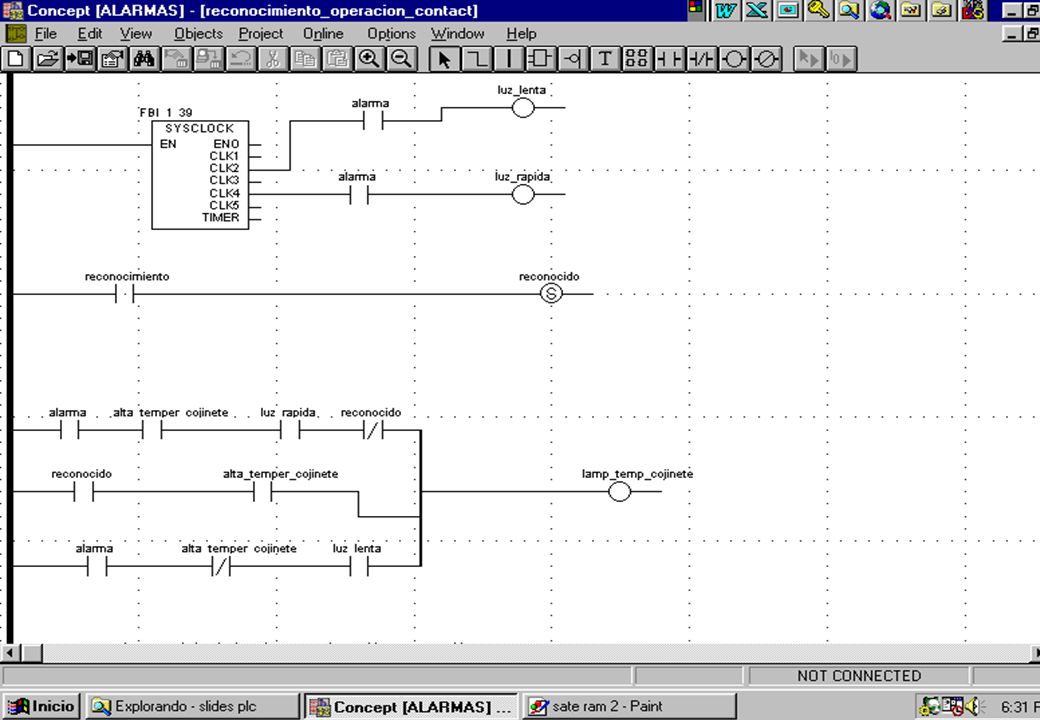Click the Open file folder icon
Viewport: 1040px width, 720px height.
[x=48, y=59]
